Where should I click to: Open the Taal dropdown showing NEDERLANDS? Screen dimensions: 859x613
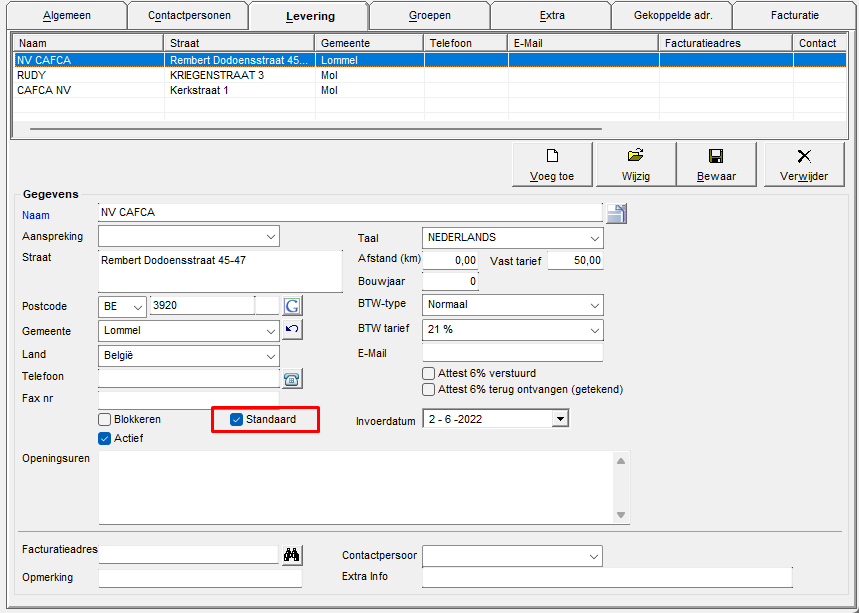coord(594,238)
